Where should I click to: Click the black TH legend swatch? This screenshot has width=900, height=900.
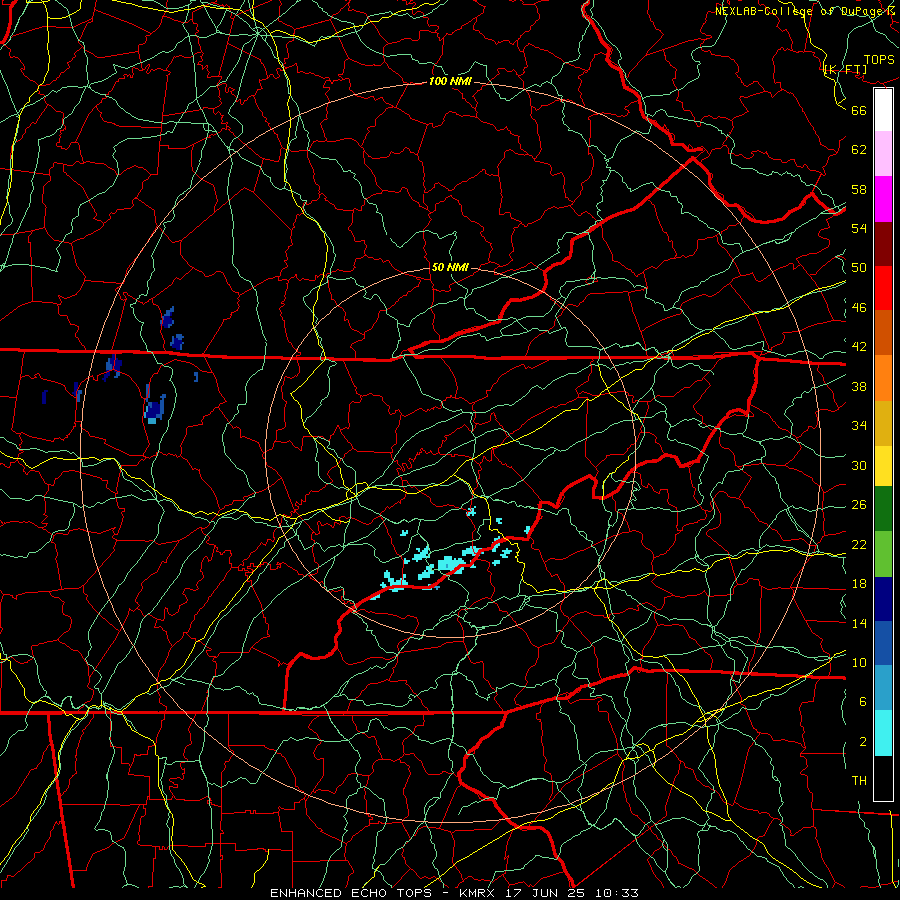883,778
